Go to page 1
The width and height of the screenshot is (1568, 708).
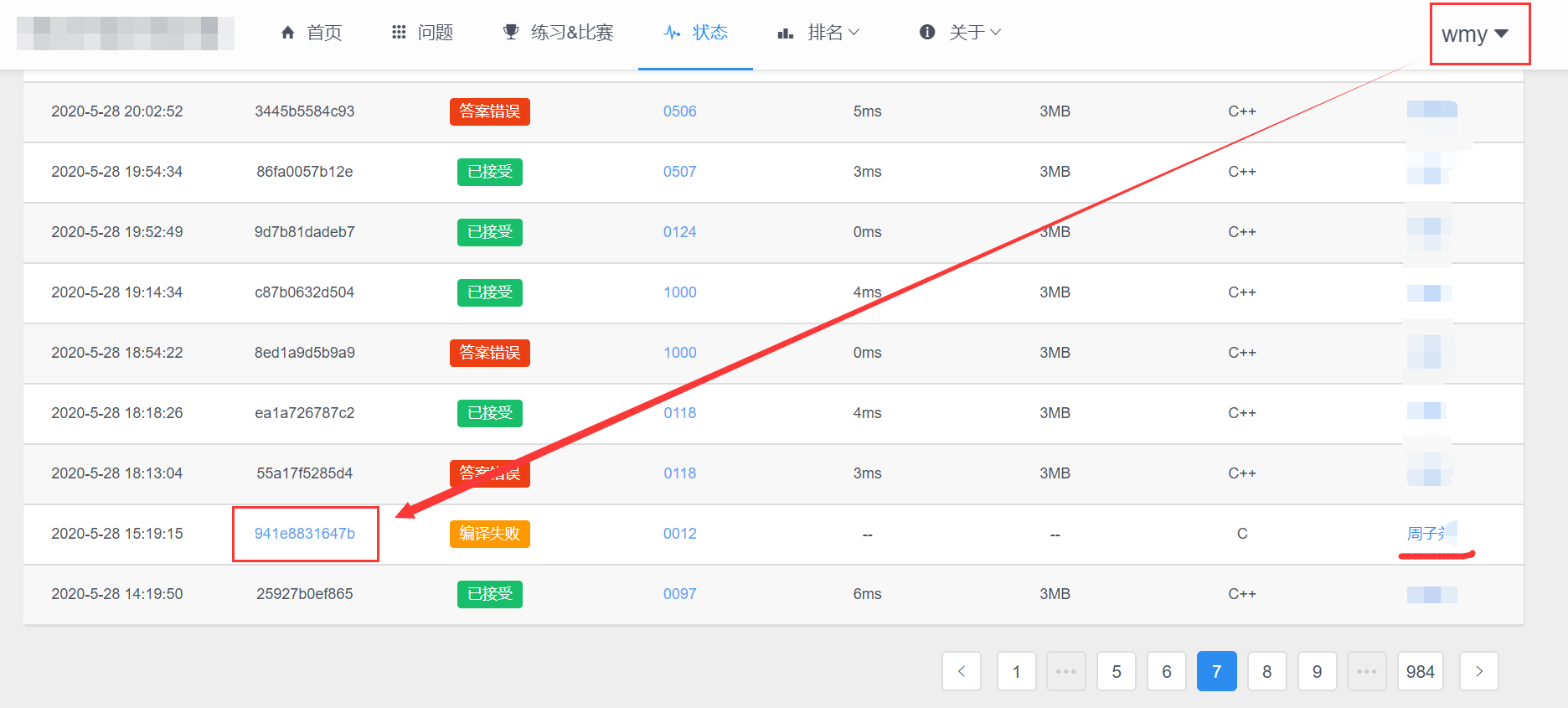click(1017, 671)
